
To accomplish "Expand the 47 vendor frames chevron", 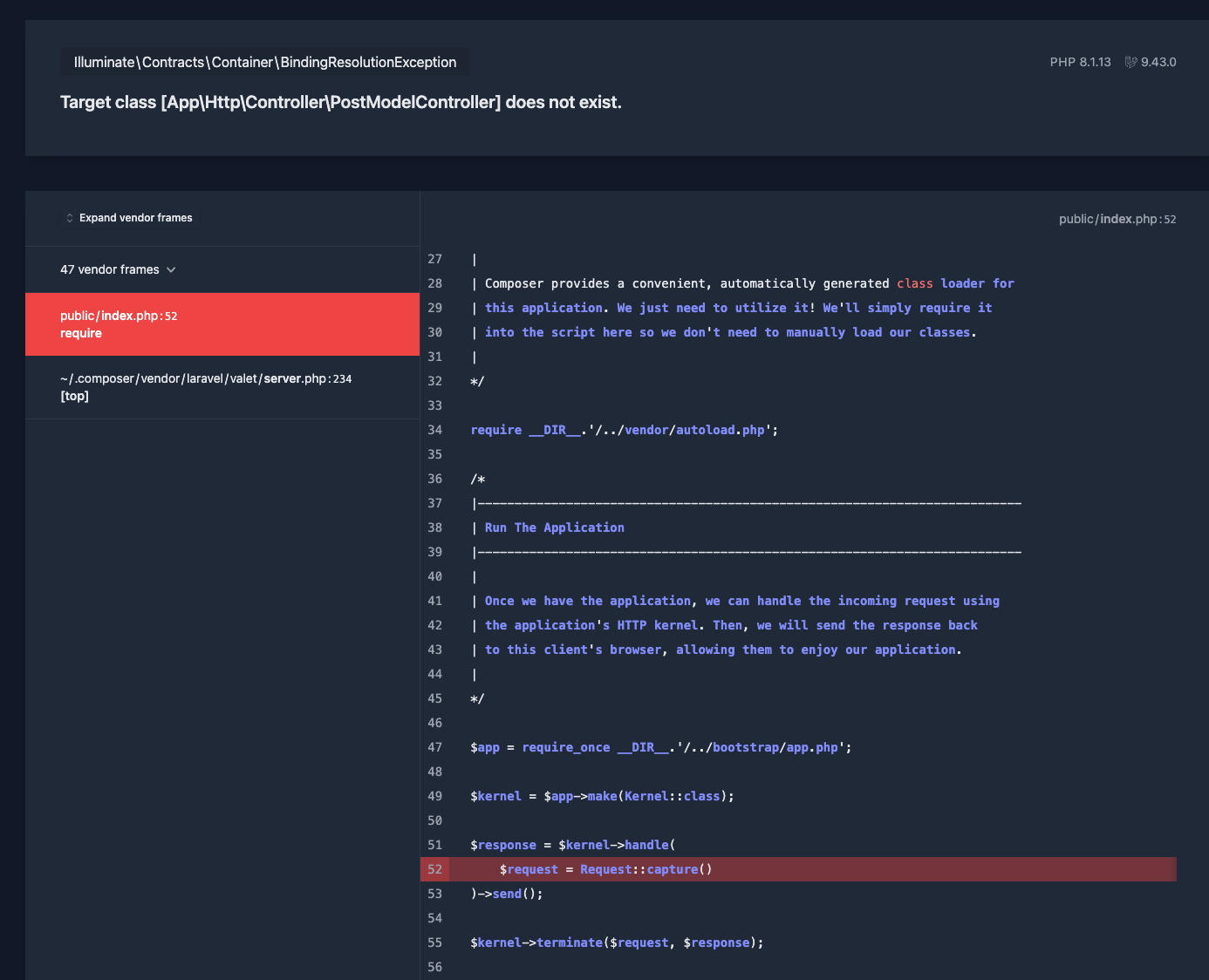I will (x=171, y=270).
